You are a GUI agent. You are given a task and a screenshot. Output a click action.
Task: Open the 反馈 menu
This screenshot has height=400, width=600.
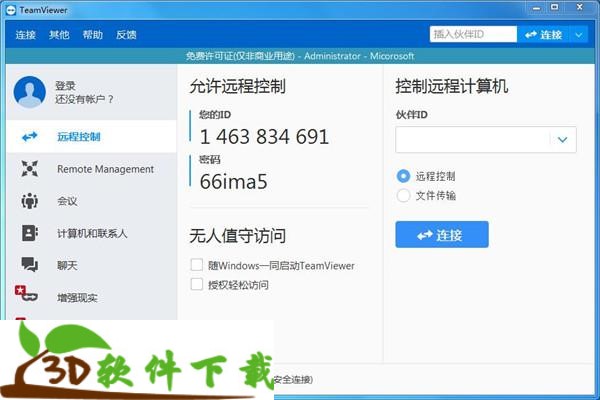coord(126,35)
